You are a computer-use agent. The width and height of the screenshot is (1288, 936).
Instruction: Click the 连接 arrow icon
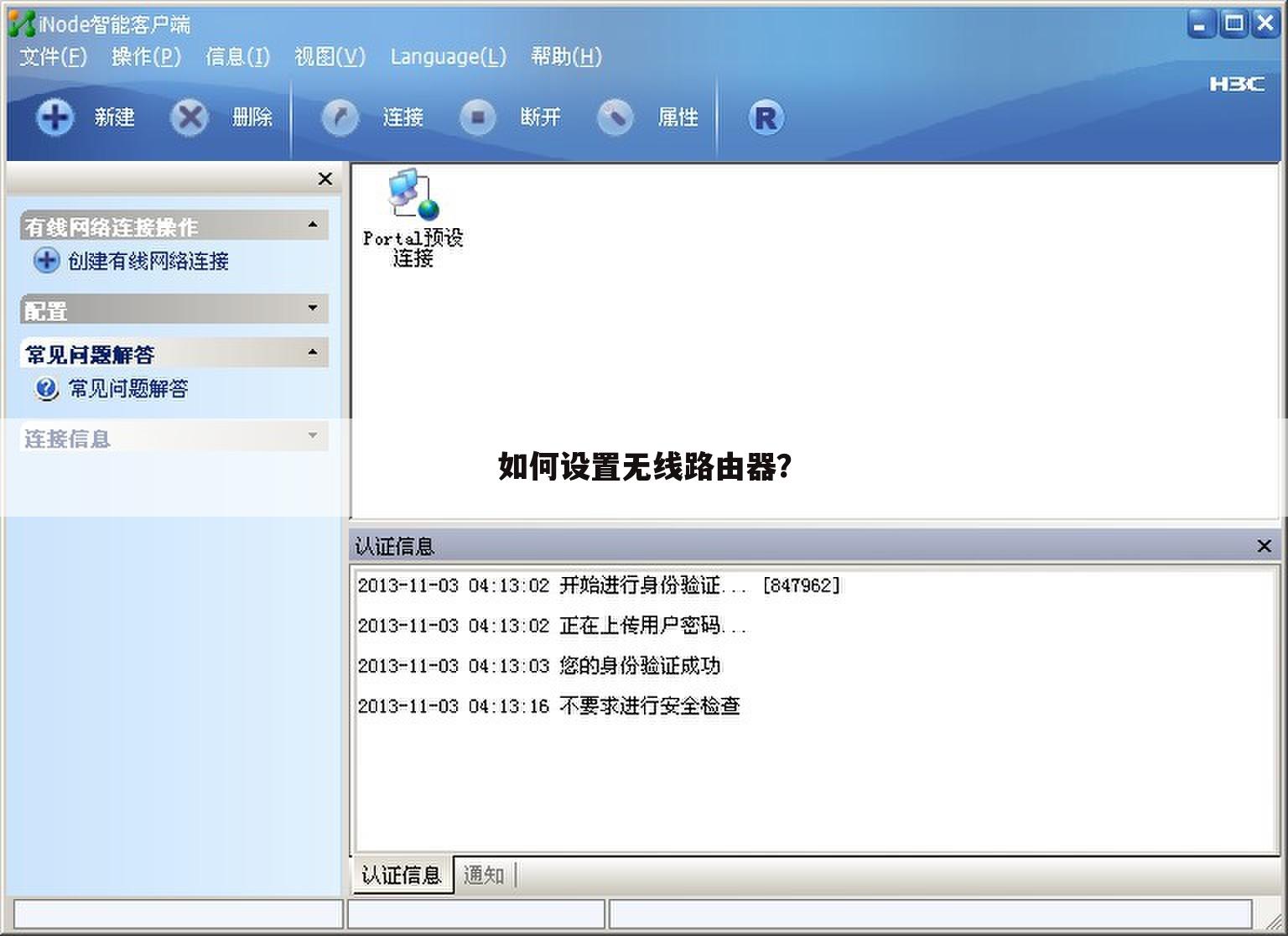click(x=340, y=117)
